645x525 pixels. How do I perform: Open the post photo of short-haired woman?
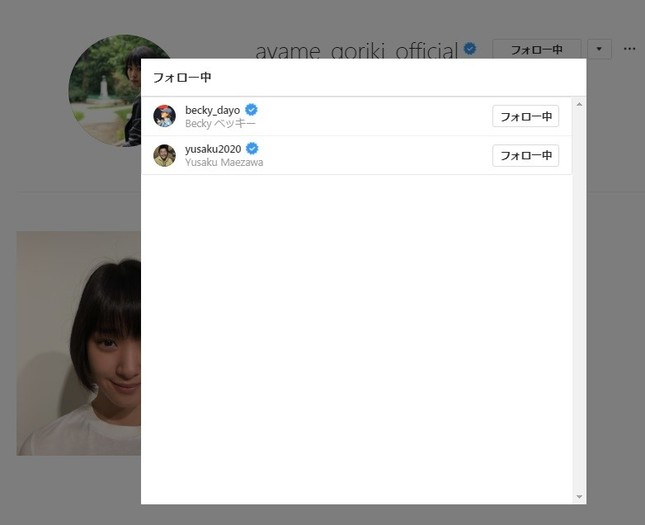(78, 343)
